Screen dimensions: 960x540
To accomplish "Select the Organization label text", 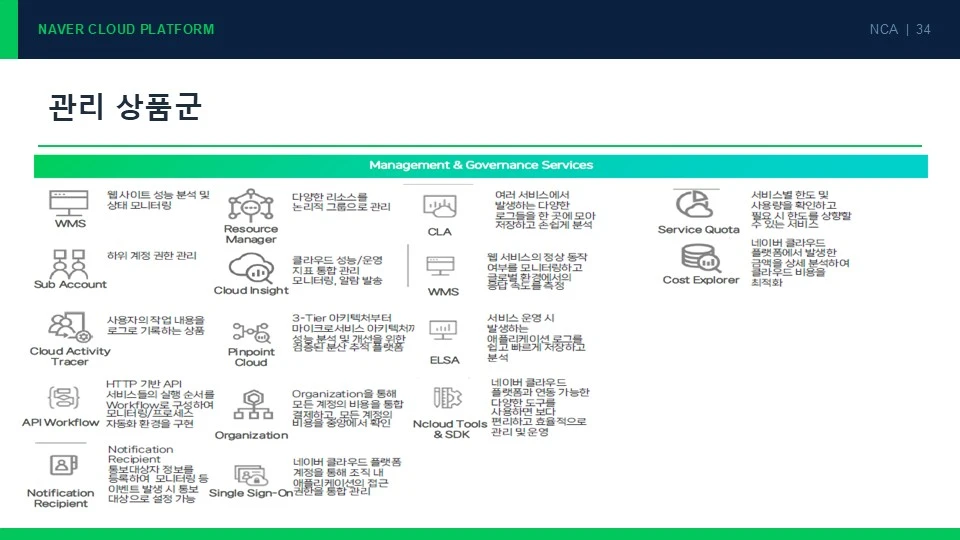I will coord(251,435).
